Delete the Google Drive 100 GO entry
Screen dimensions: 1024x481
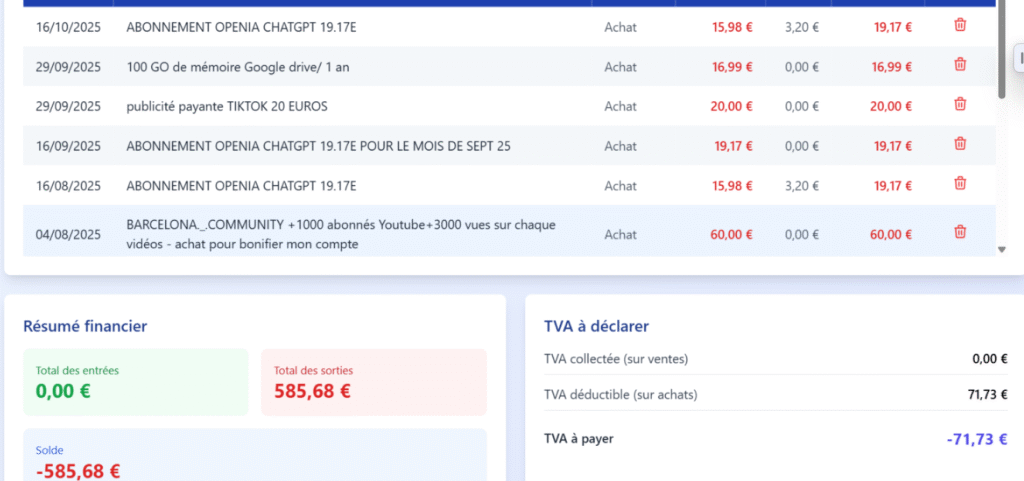click(x=960, y=65)
